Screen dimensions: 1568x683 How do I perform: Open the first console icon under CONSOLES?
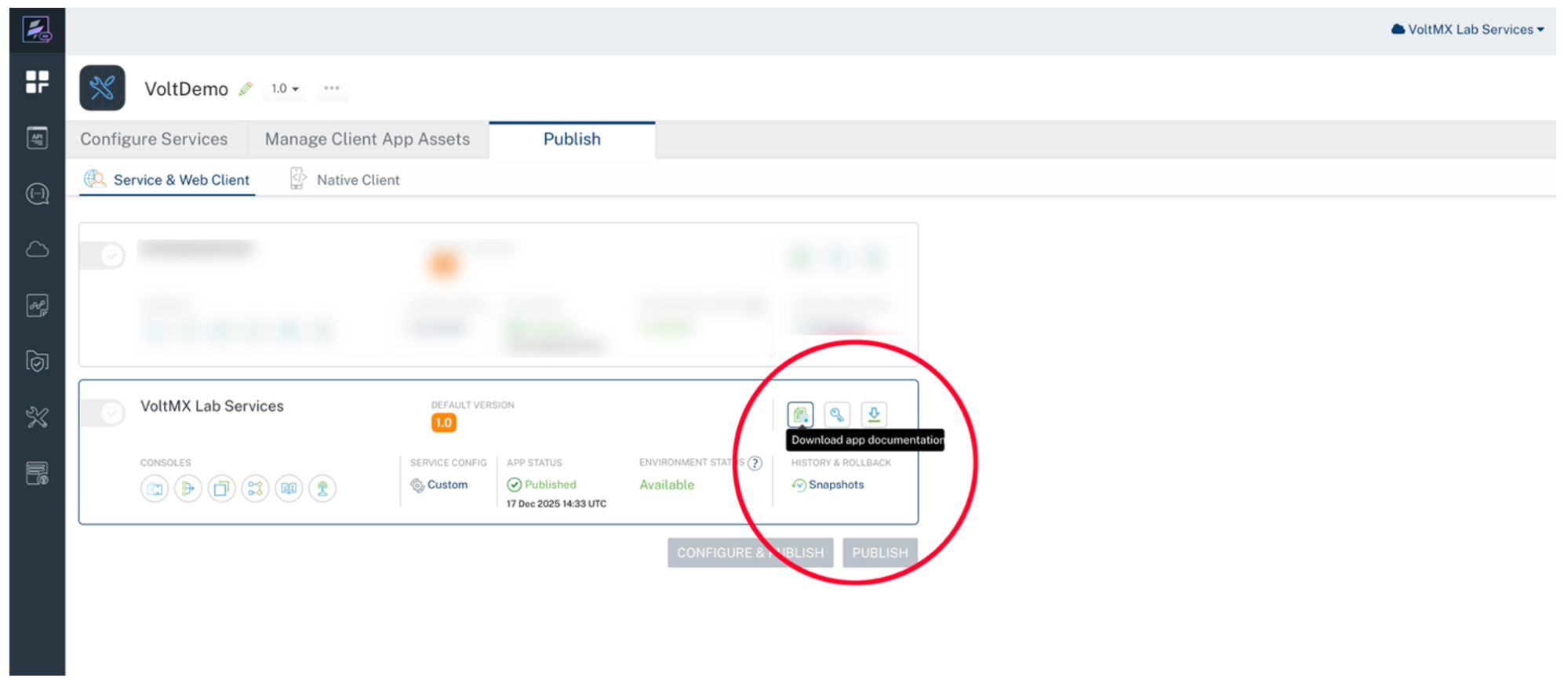[155, 489]
